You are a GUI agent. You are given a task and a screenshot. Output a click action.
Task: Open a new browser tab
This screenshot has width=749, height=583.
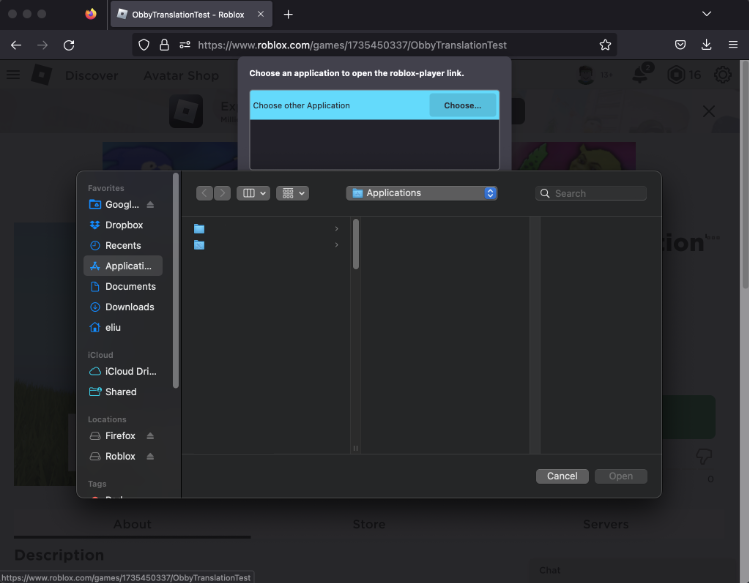pyautogui.click(x=288, y=14)
